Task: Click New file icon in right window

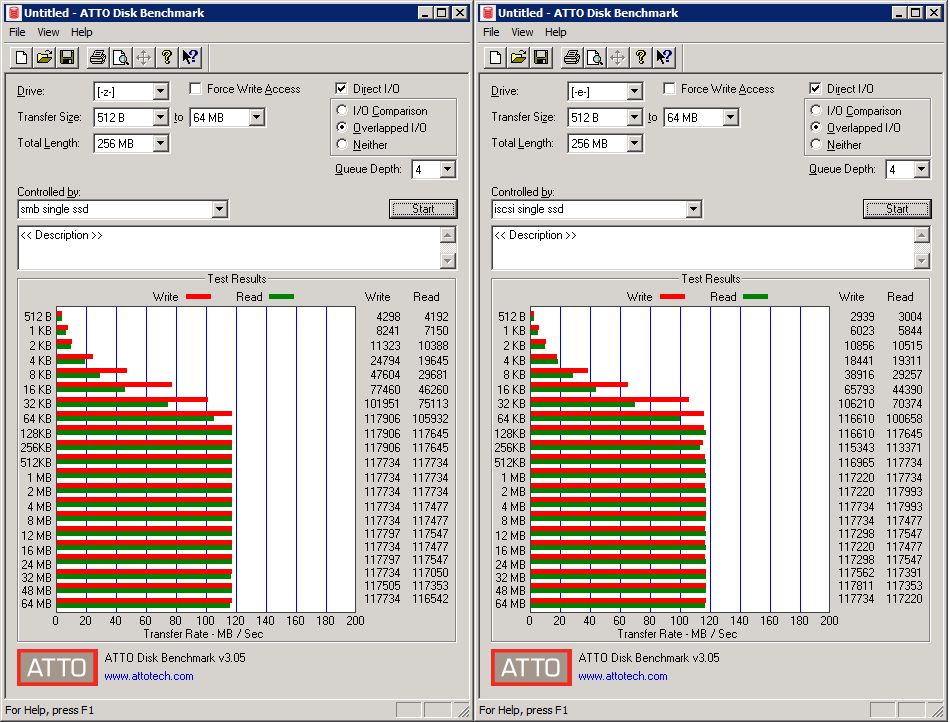Action: pos(495,58)
